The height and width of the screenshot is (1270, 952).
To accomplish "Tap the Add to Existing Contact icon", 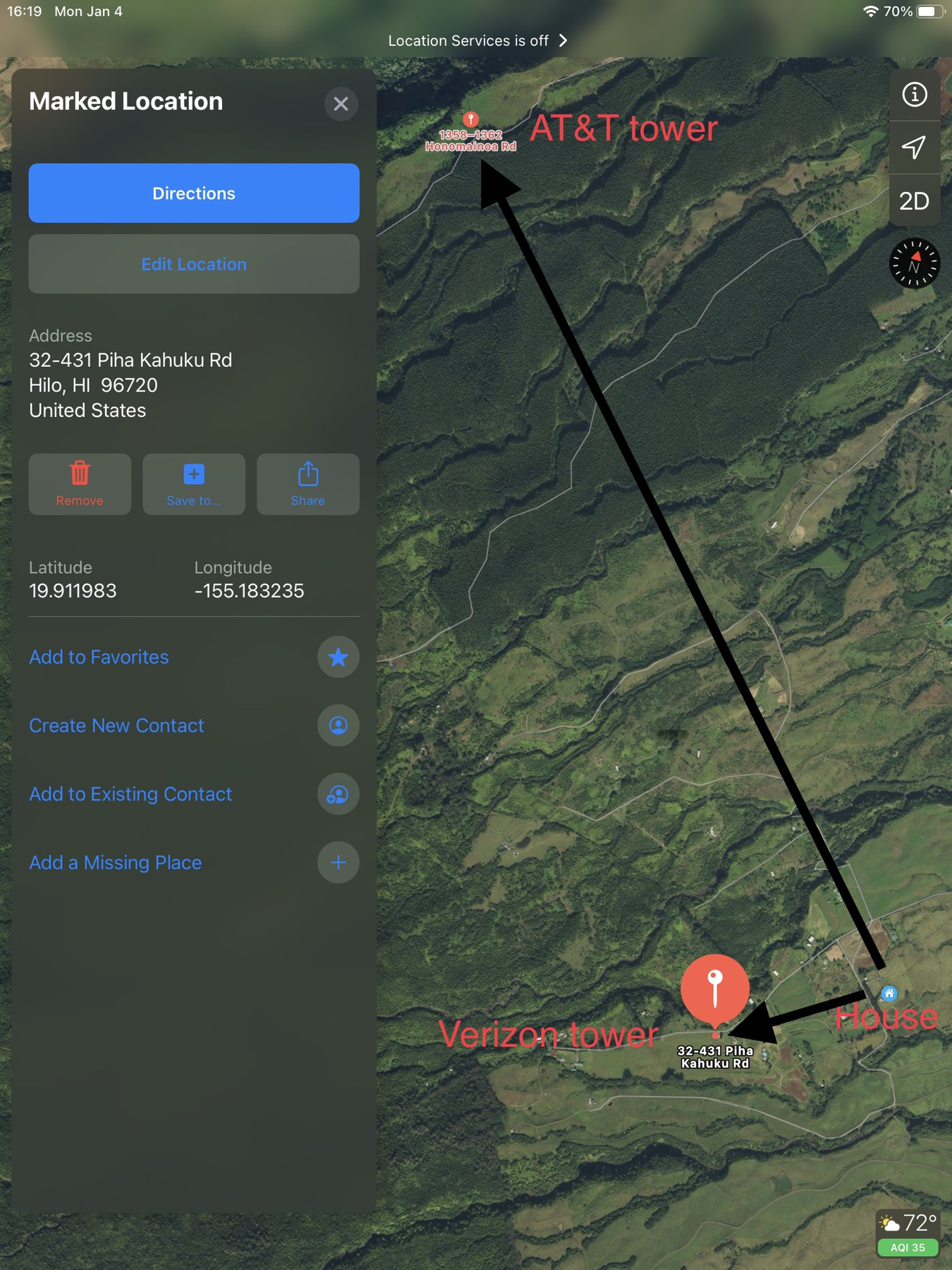I will 338,794.
